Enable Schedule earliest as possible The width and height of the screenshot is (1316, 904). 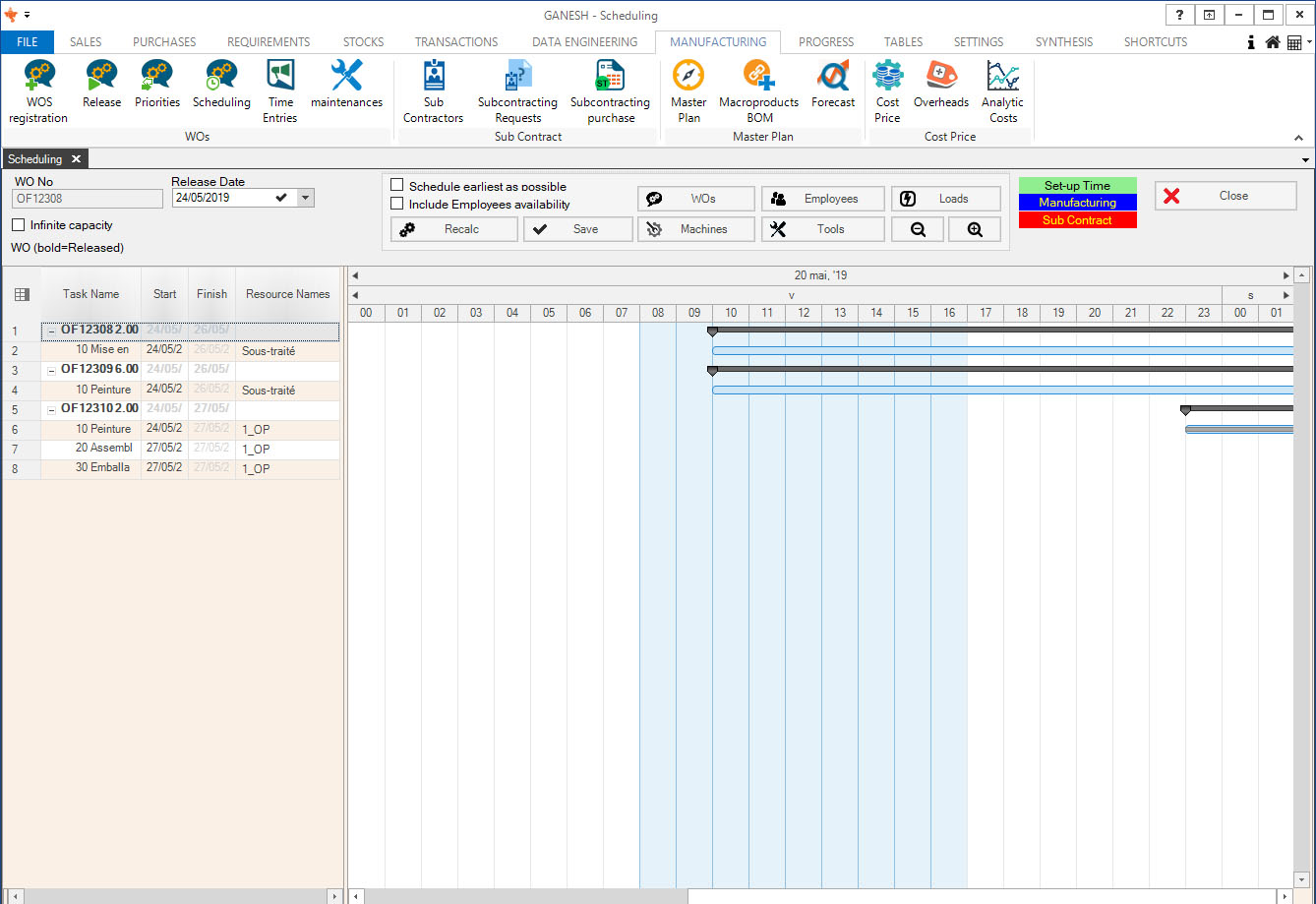click(x=397, y=185)
